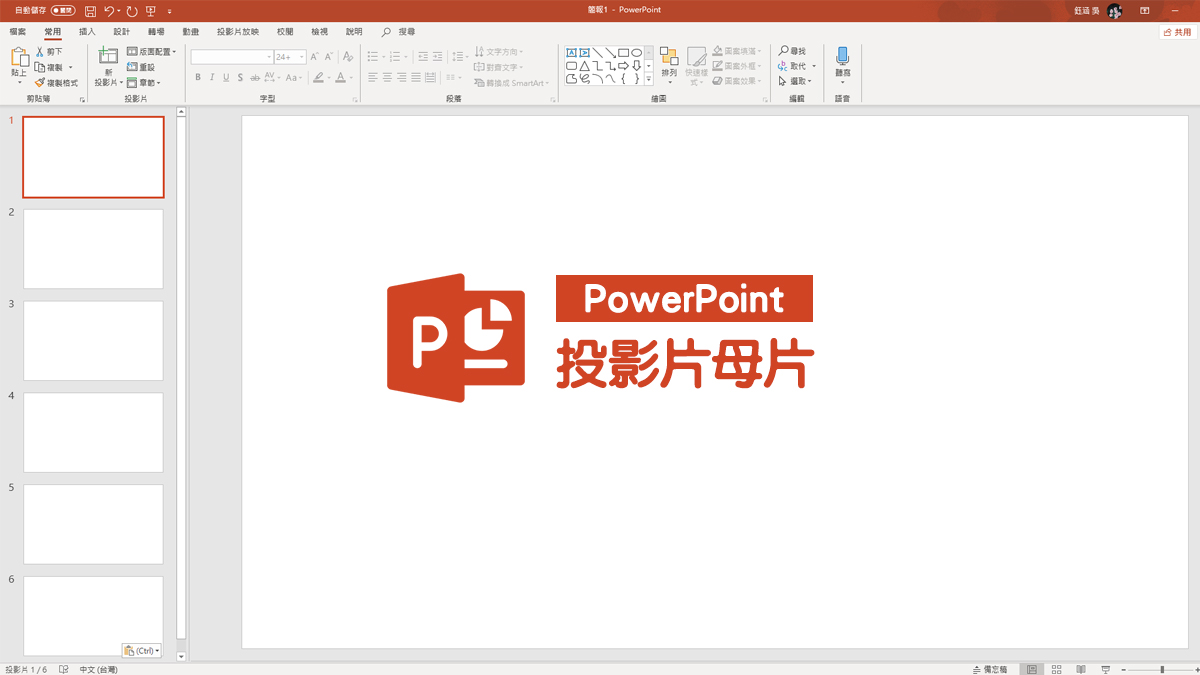Expand the Select (選取) dropdown
This screenshot has height=675, width=1200.
click(x=796, y=81)
